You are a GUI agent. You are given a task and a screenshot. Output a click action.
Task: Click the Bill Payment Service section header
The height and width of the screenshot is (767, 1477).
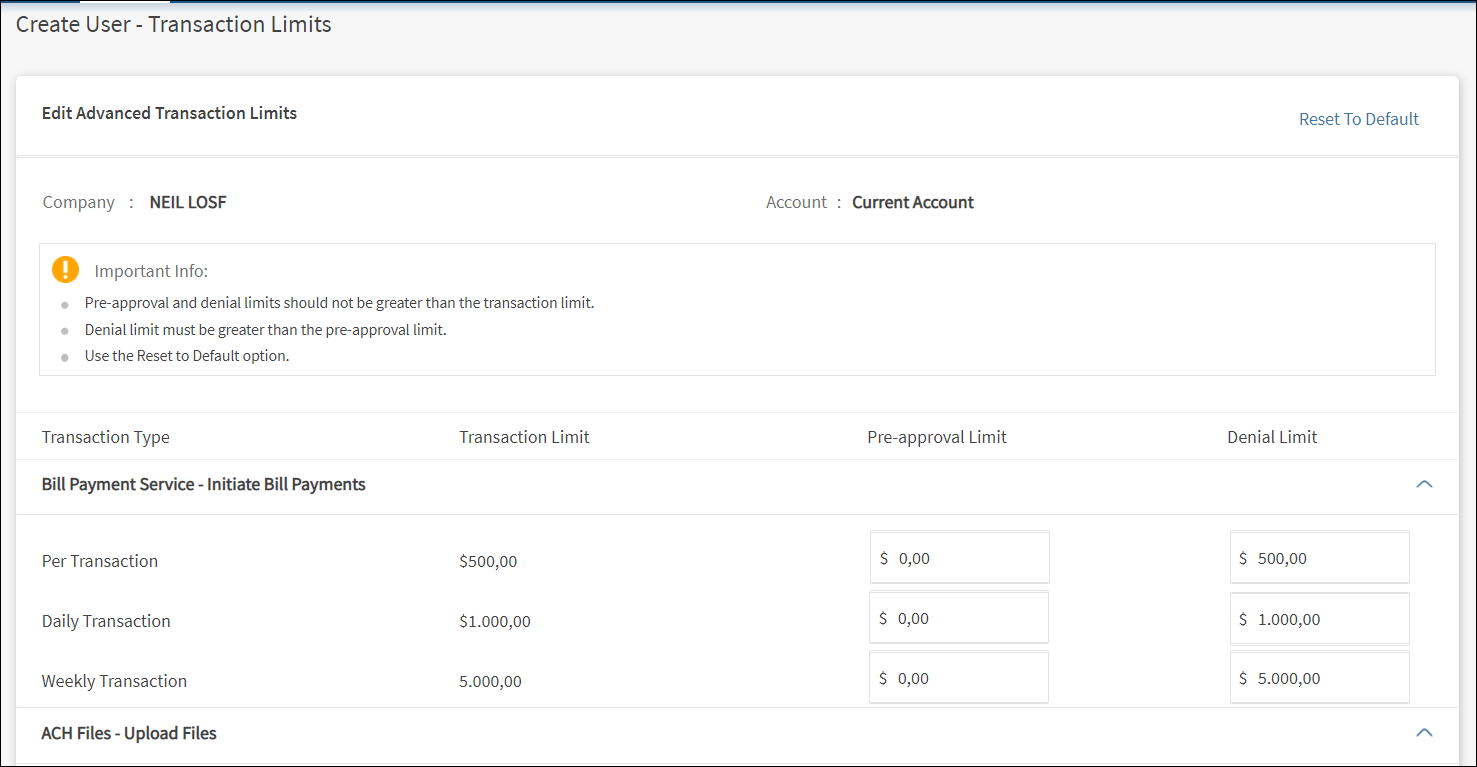[204, 484]
